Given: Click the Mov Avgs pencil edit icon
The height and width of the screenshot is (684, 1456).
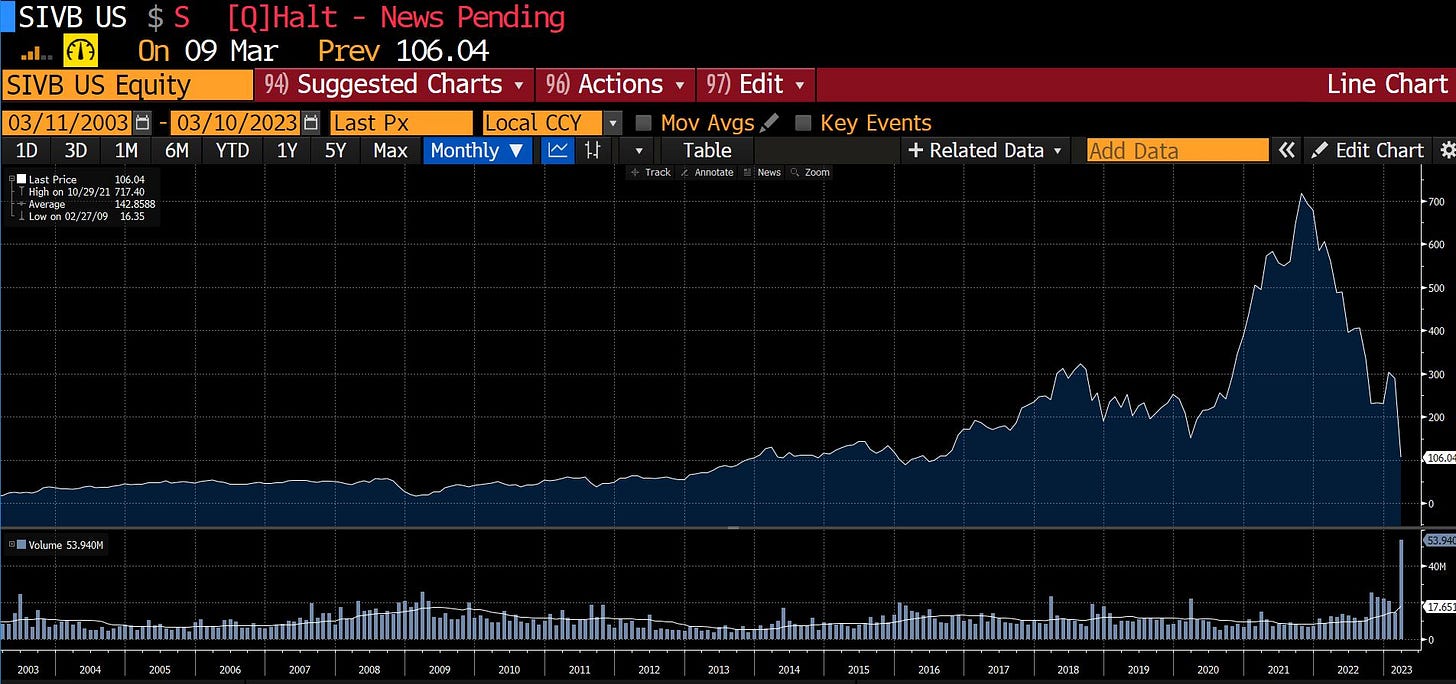Looking at the screenshot, I should tap(769, 123).
